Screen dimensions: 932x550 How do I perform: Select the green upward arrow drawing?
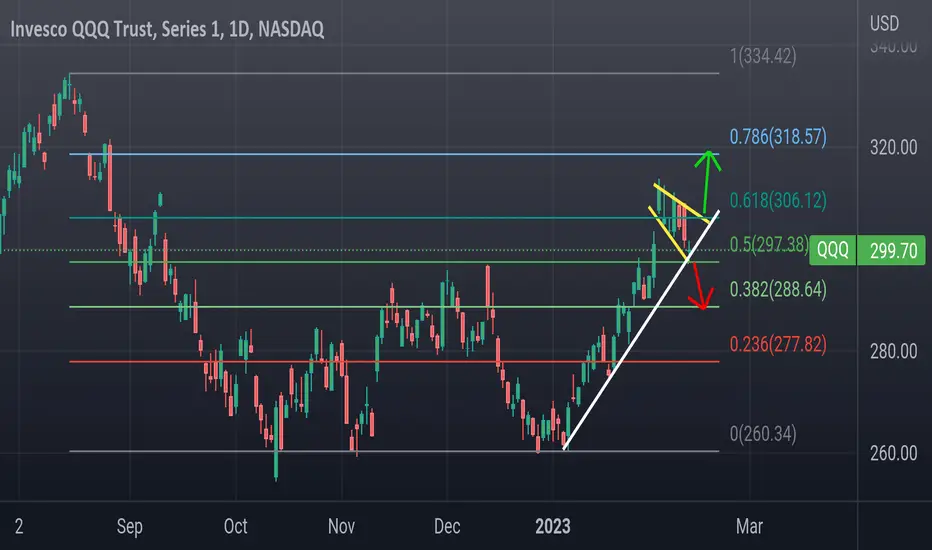pos(707,181)
